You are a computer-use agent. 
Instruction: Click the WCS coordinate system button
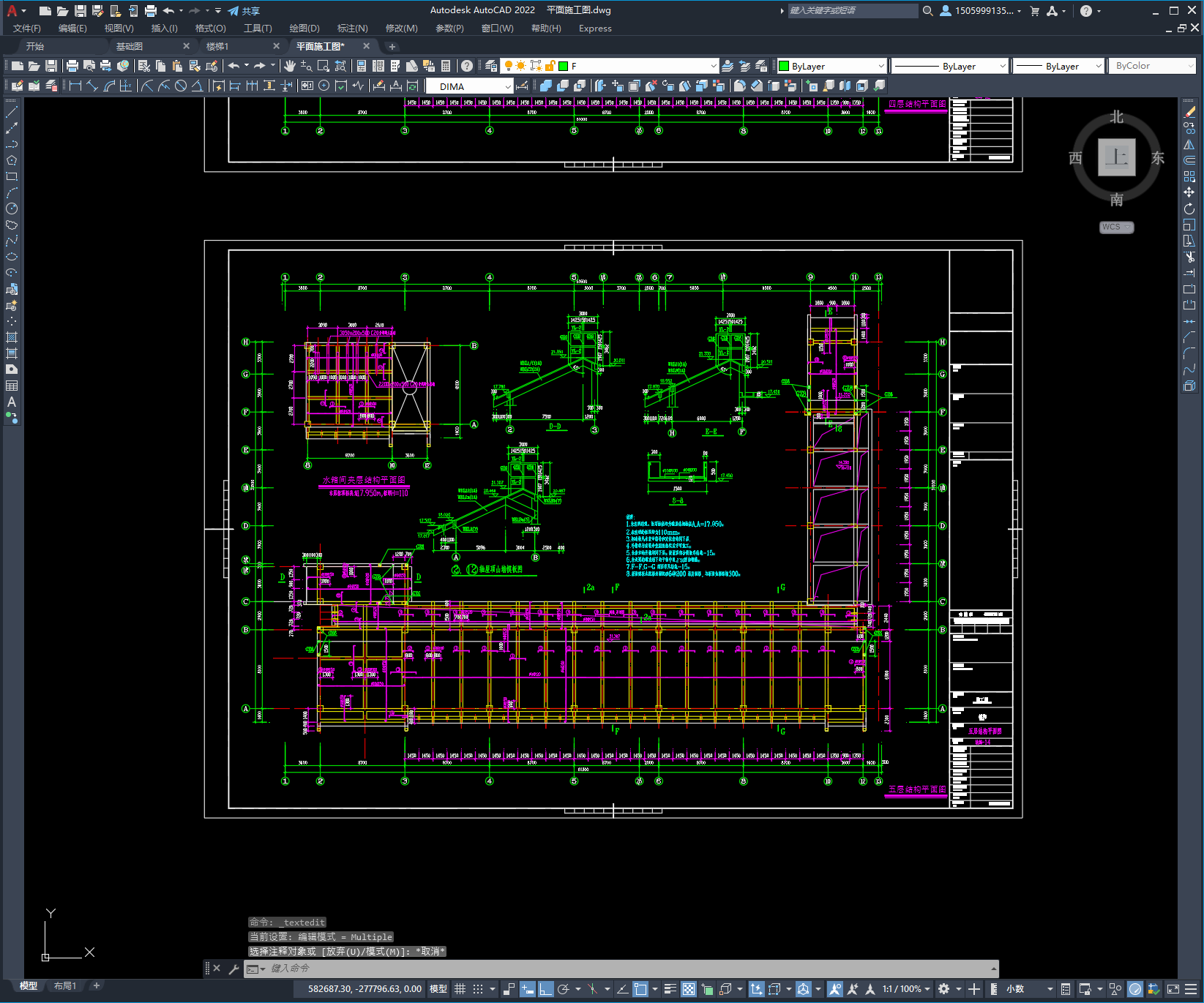1116,228
